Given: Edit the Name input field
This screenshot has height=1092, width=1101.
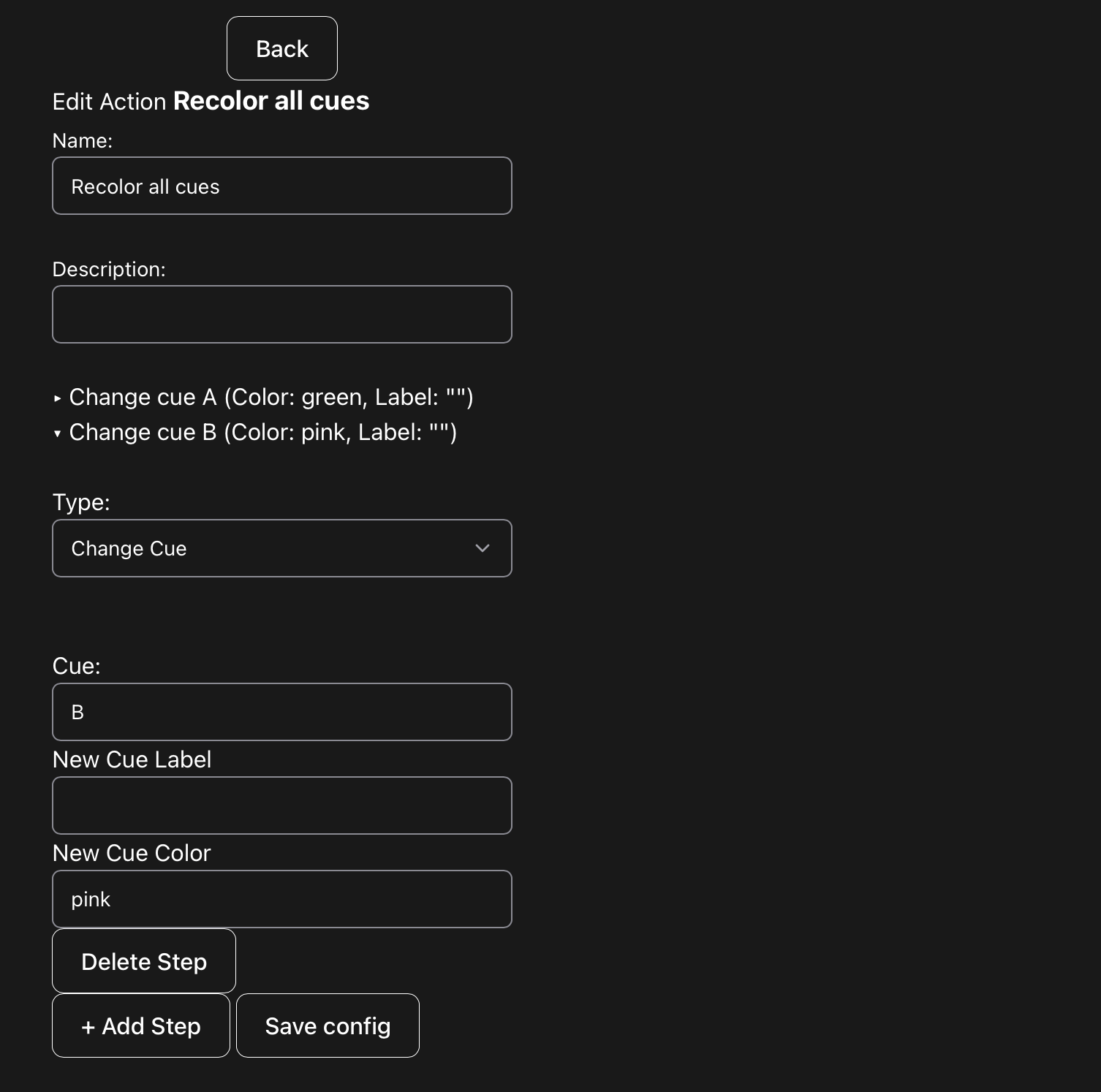Looking at the screenshot, I should 282,186.
